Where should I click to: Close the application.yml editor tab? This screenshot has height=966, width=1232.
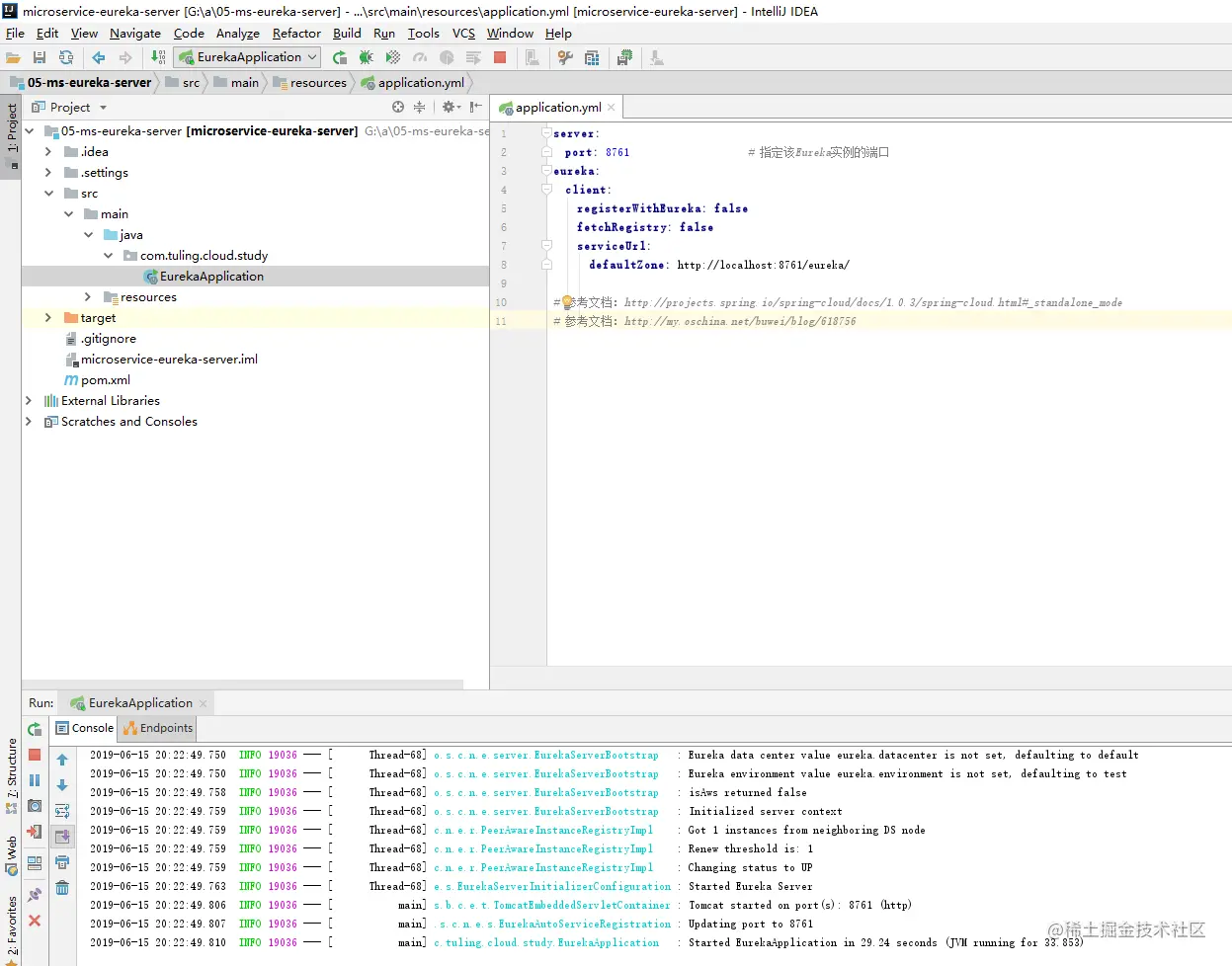coord(612,108)
